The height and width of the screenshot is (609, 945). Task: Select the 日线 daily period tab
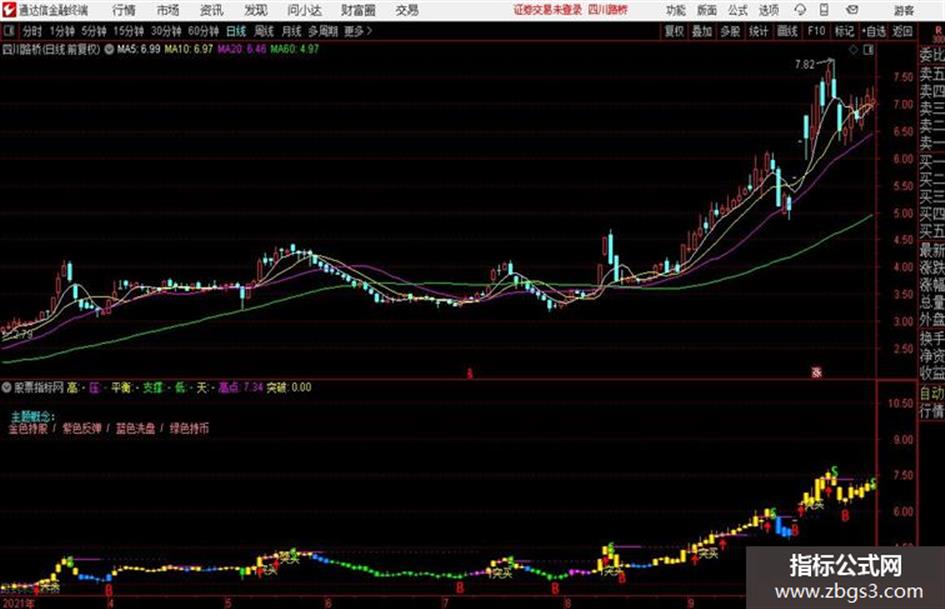click(x=236, y=31)
